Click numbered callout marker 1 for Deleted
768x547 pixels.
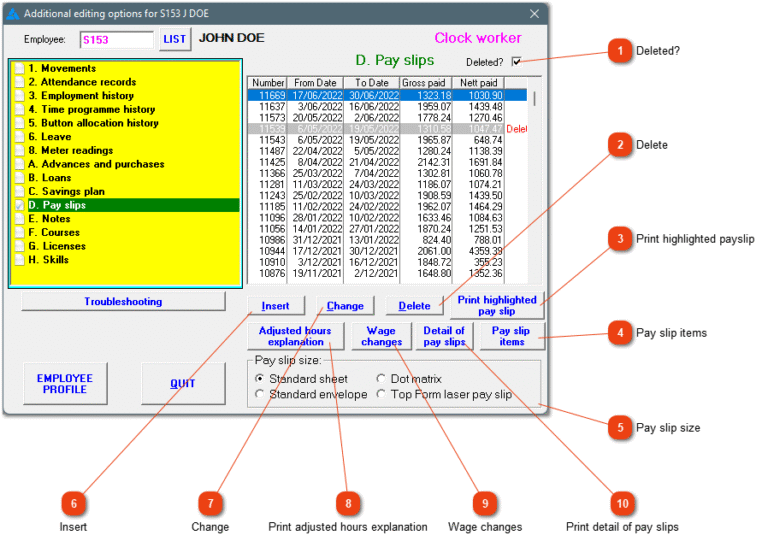[621, 50]
